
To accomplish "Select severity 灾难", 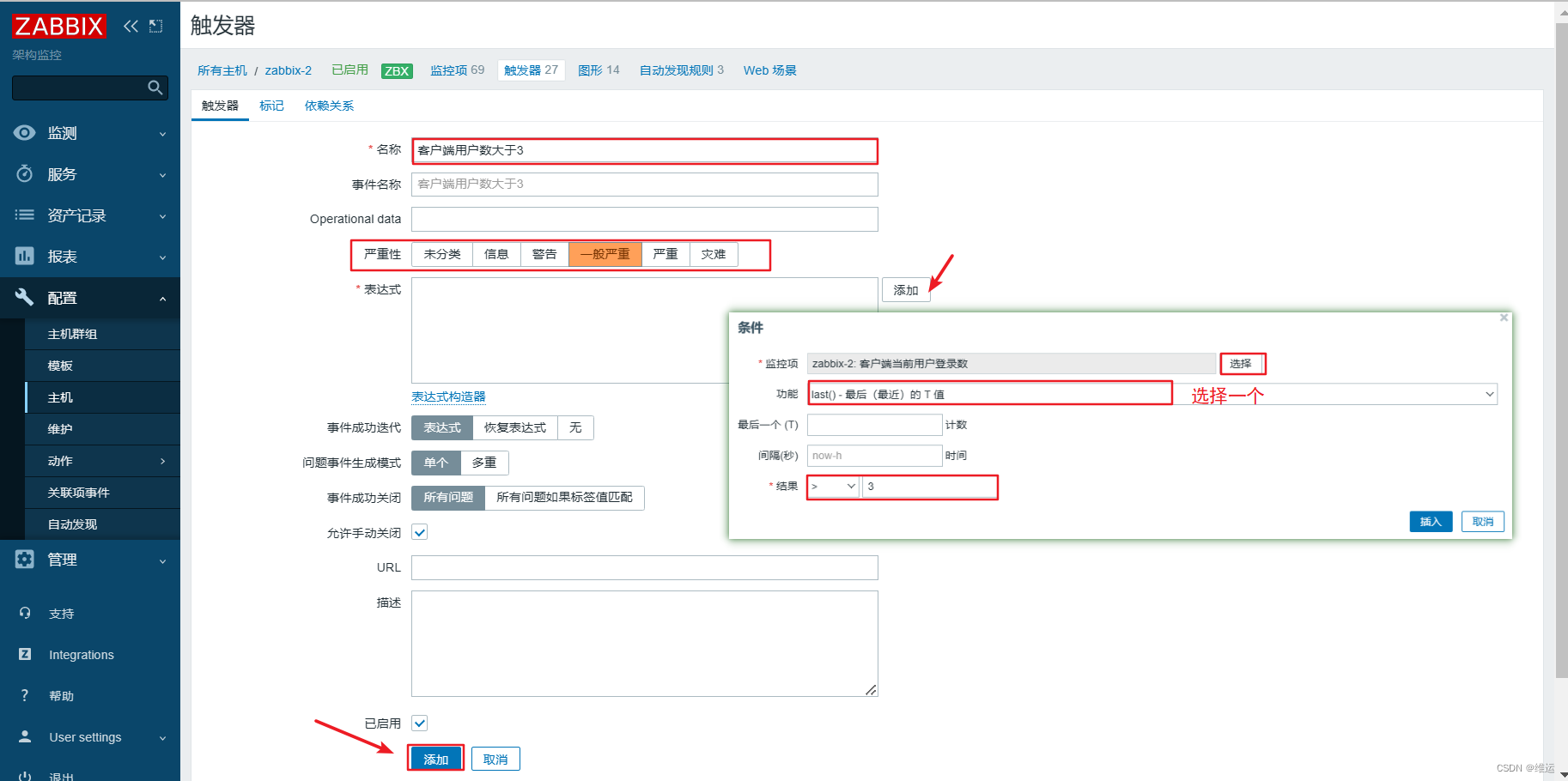I will 714,254.
